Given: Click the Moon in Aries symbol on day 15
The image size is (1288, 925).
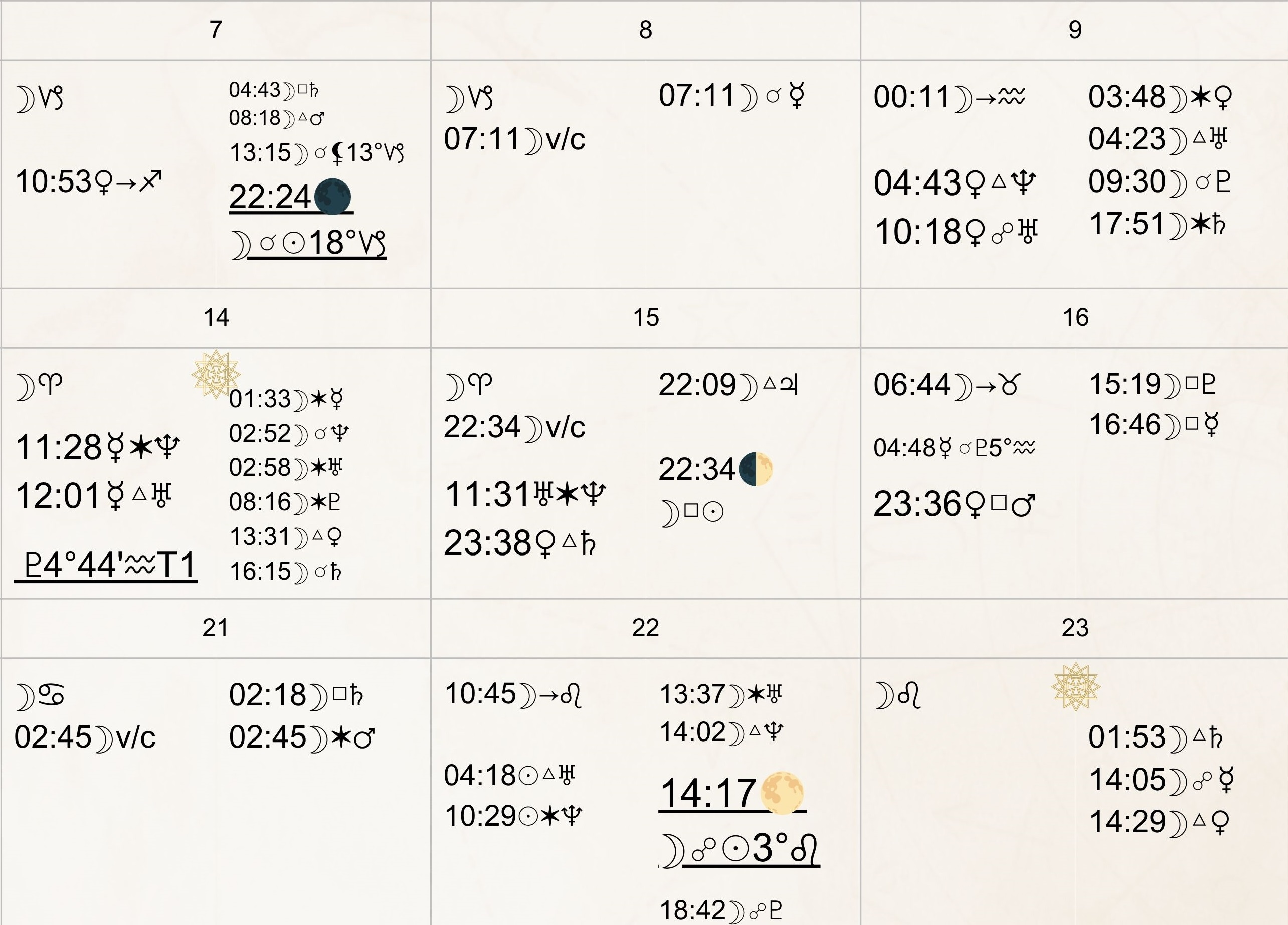Looking at the screenshot, I should 468,386.
